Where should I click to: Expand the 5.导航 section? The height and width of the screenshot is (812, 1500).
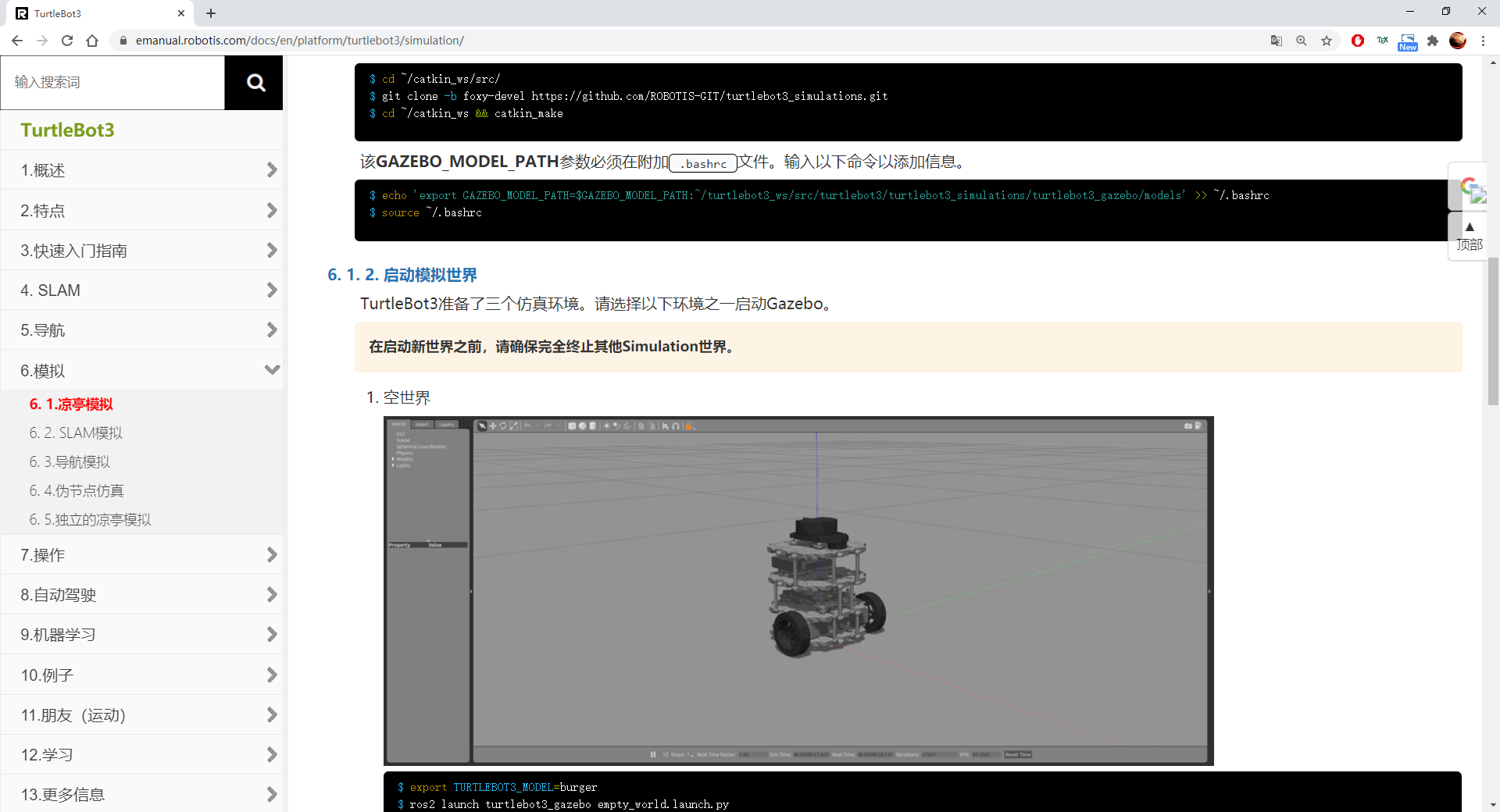point(141,330)
